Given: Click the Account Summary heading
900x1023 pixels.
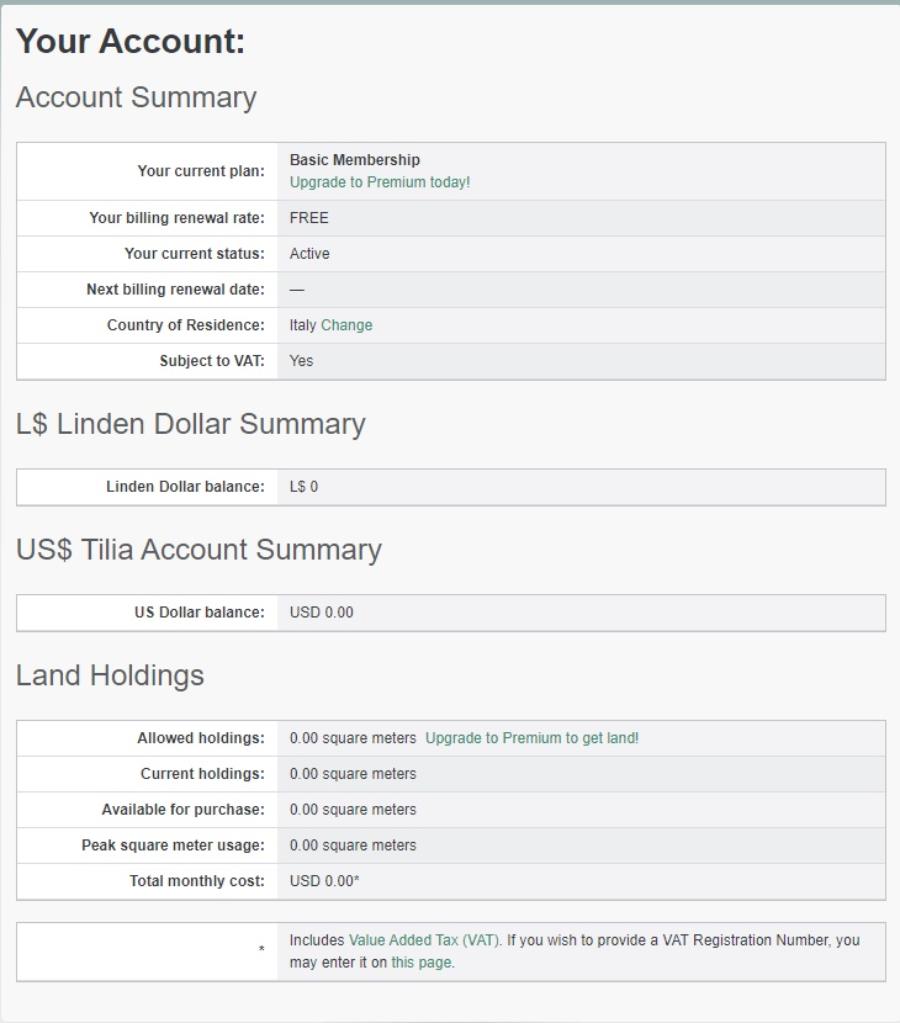Looking at the screenshot, I should tap(136, 98).
